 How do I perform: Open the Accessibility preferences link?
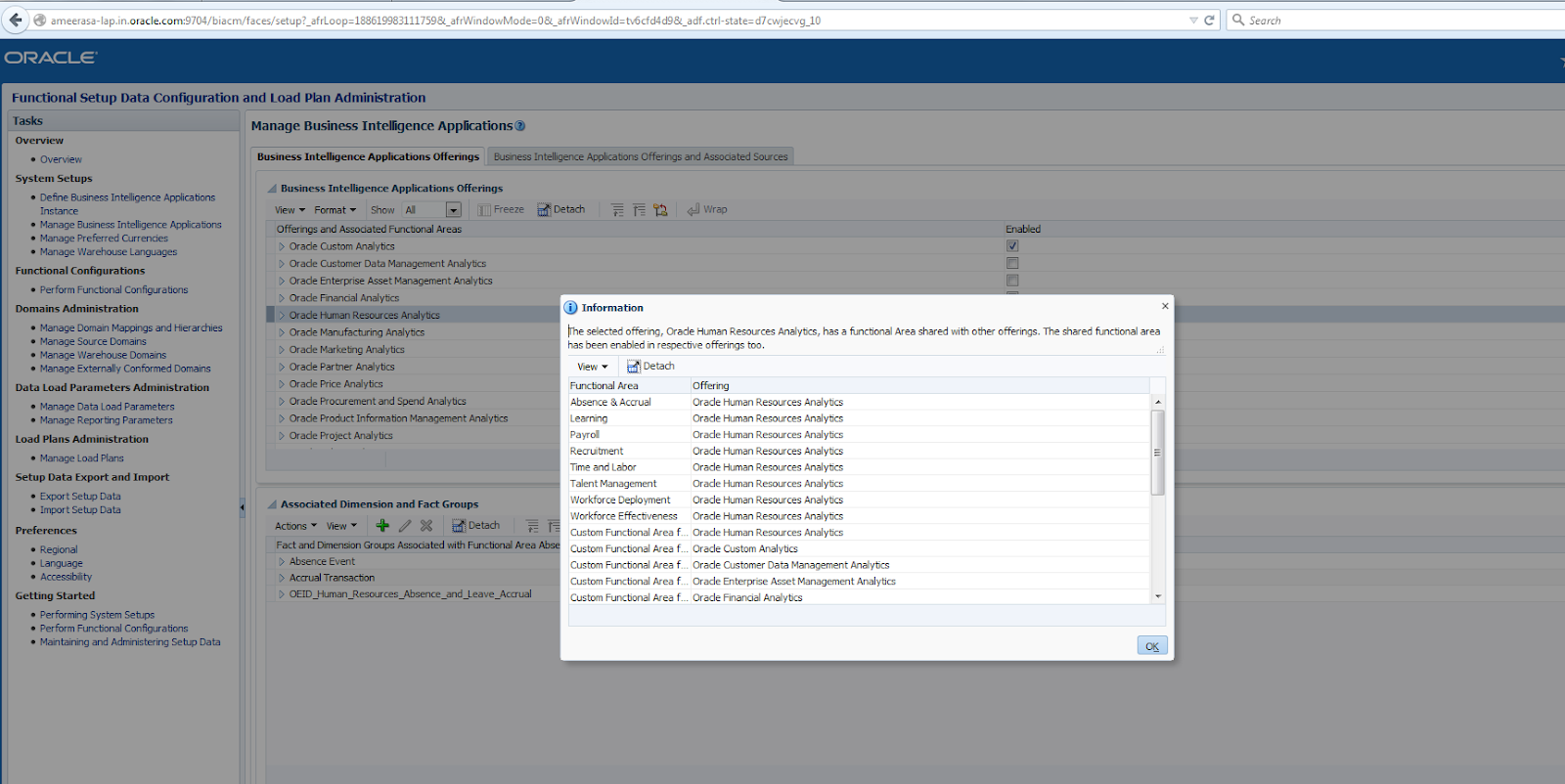click(x=66, y=577)
